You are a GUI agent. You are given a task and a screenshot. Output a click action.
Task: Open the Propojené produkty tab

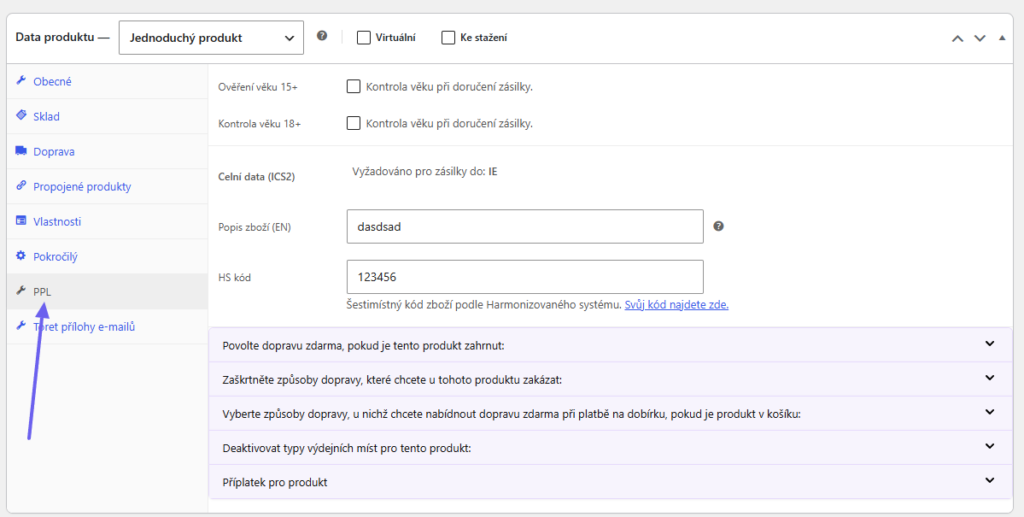[108, 186]
